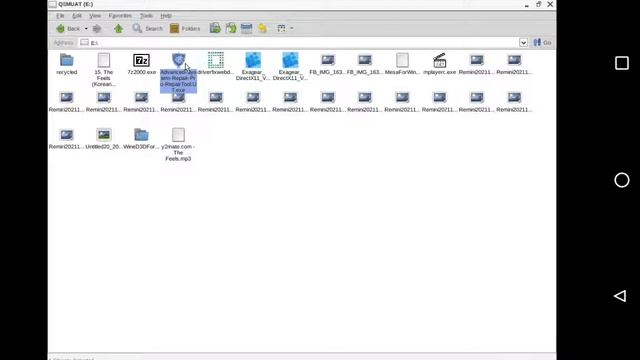Viewport: 640px width, 360px height.
Task: Select the WineD3DFor folder
Action: tap(141, 139)
